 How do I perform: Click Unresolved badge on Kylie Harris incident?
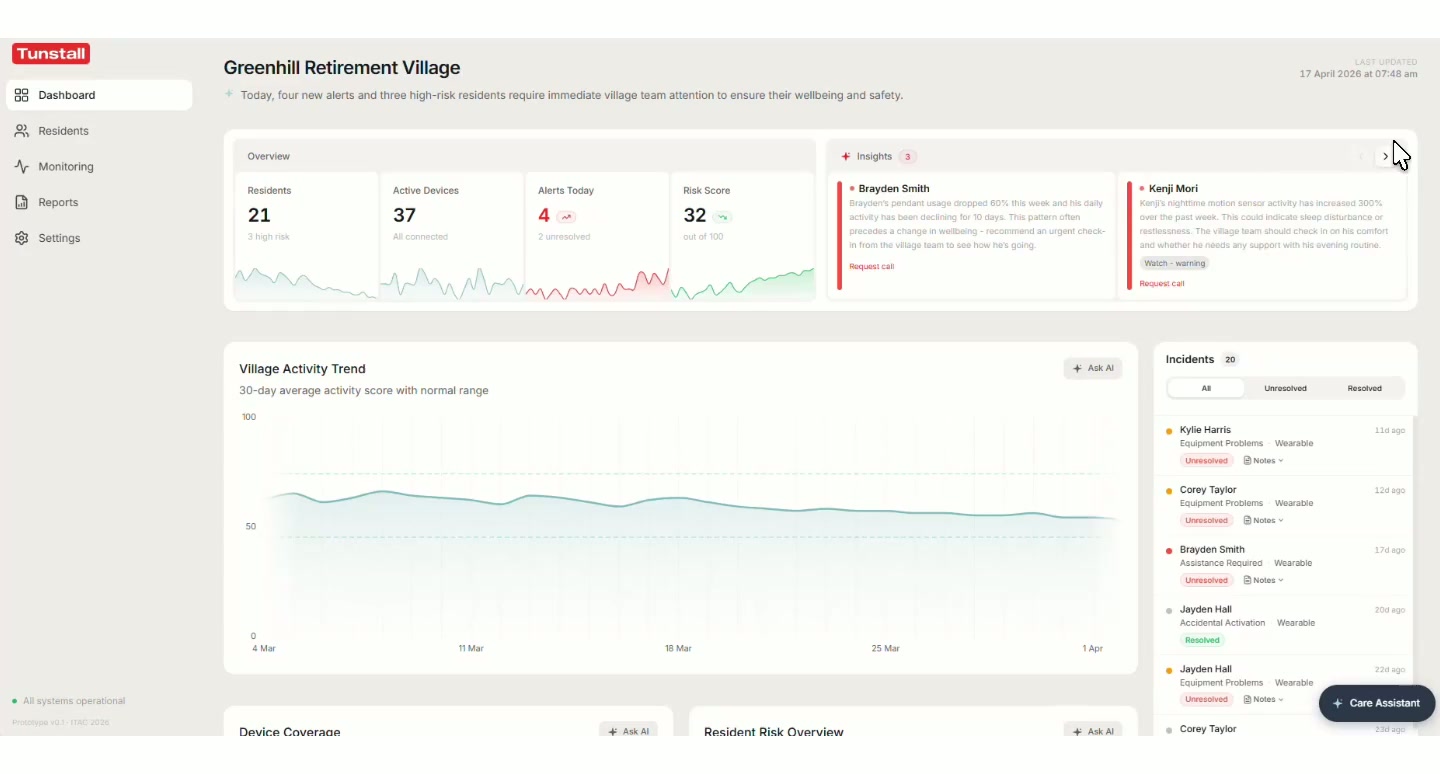[x=1206, y=461]
